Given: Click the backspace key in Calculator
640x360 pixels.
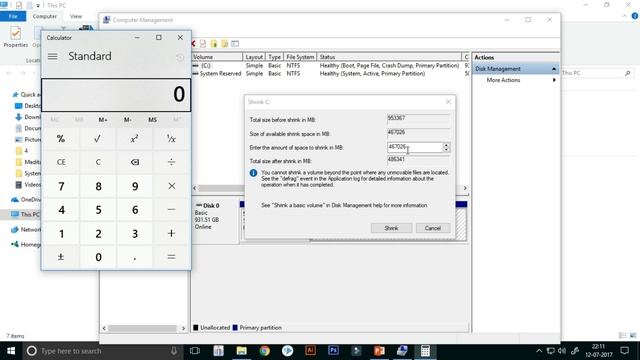Looking at the screenshot, I should click(x=135, y=162).
